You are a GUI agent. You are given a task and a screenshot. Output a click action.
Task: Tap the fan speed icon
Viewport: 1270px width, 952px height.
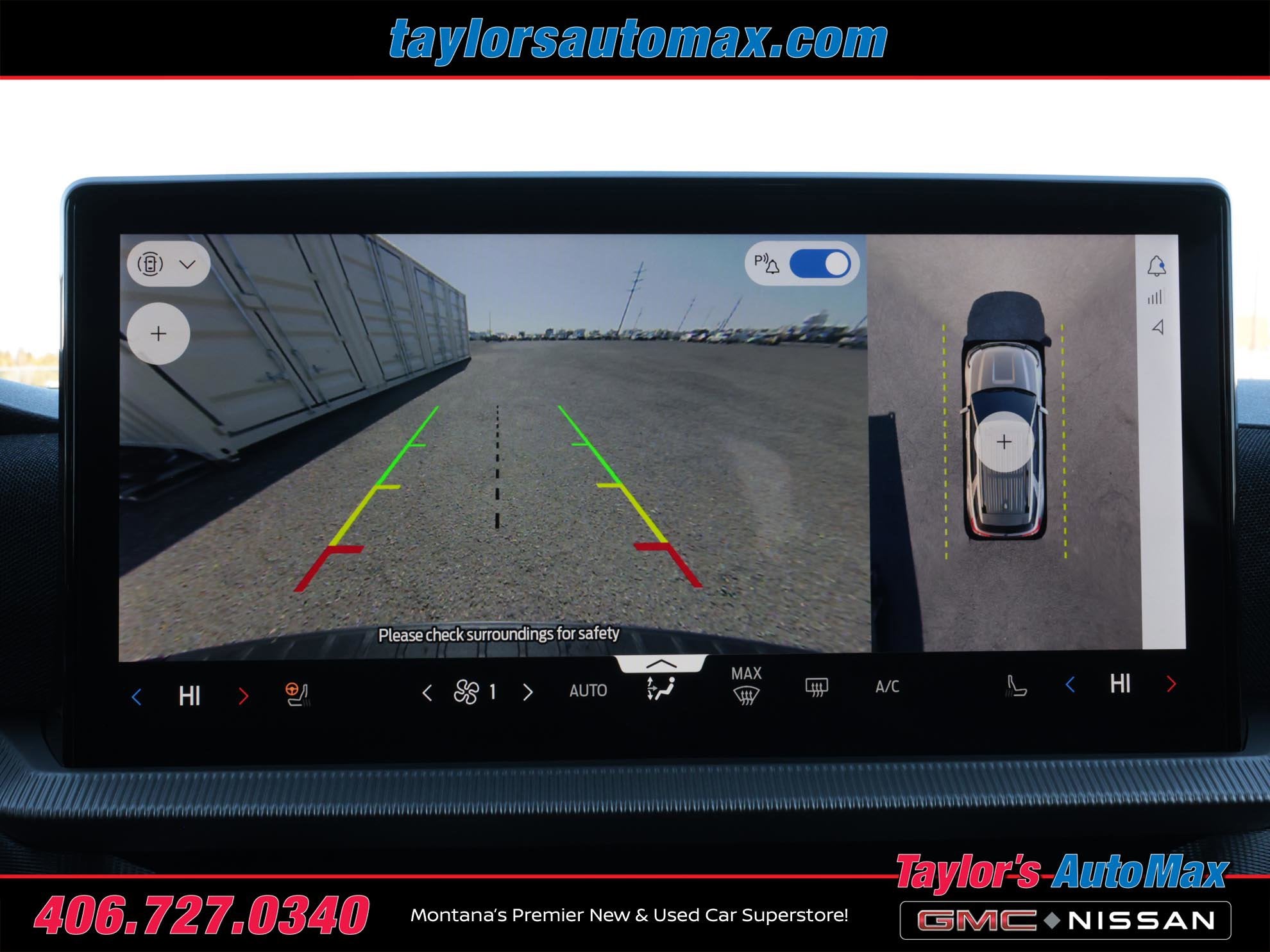[466, 692]
